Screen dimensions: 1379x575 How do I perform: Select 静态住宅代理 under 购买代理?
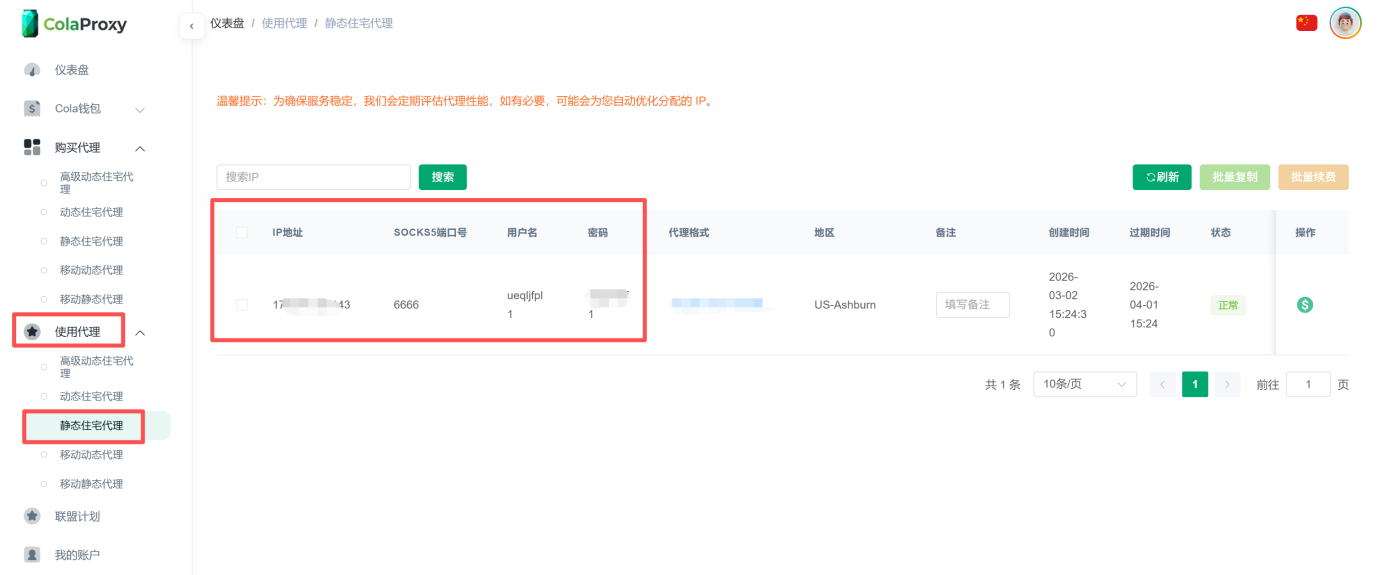[x=91, y=241]
